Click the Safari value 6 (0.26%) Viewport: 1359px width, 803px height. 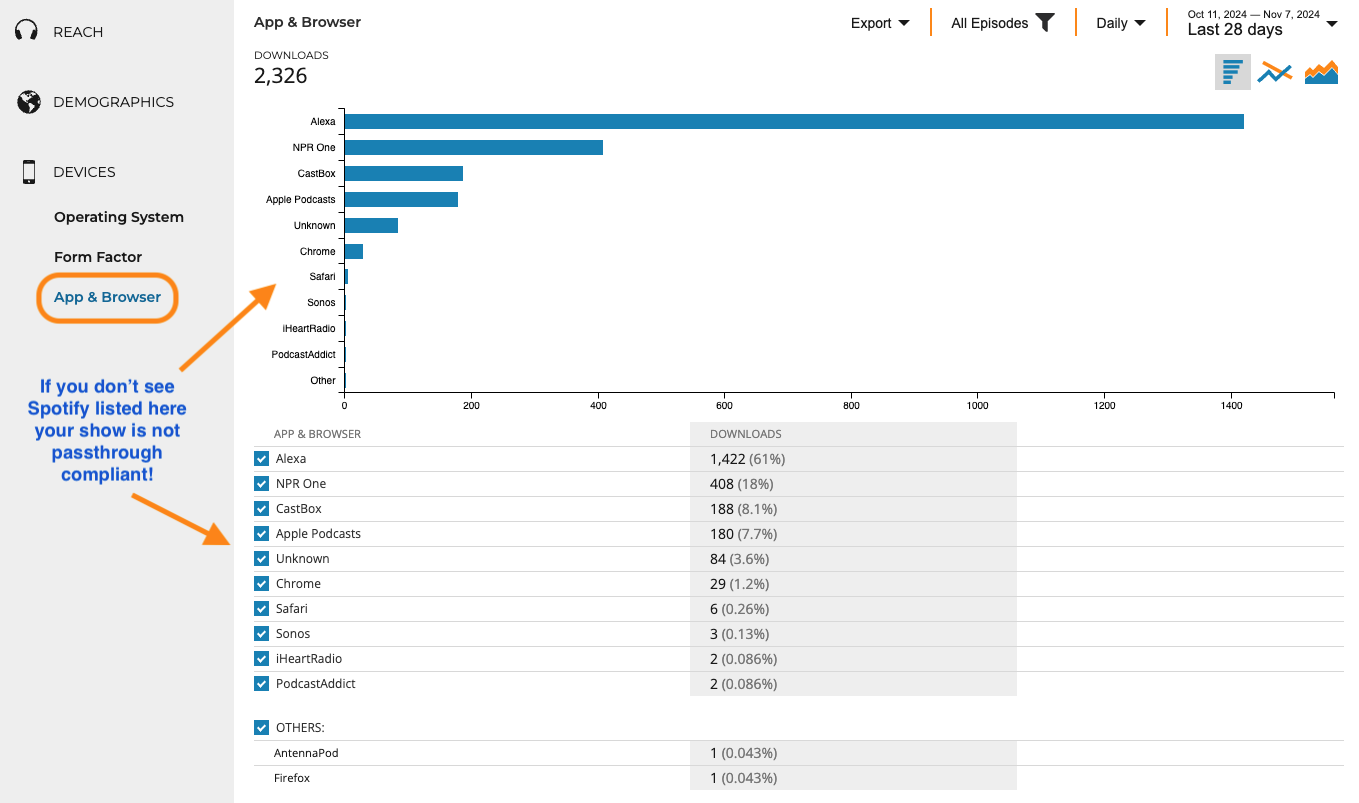click(x=742, y=609)
